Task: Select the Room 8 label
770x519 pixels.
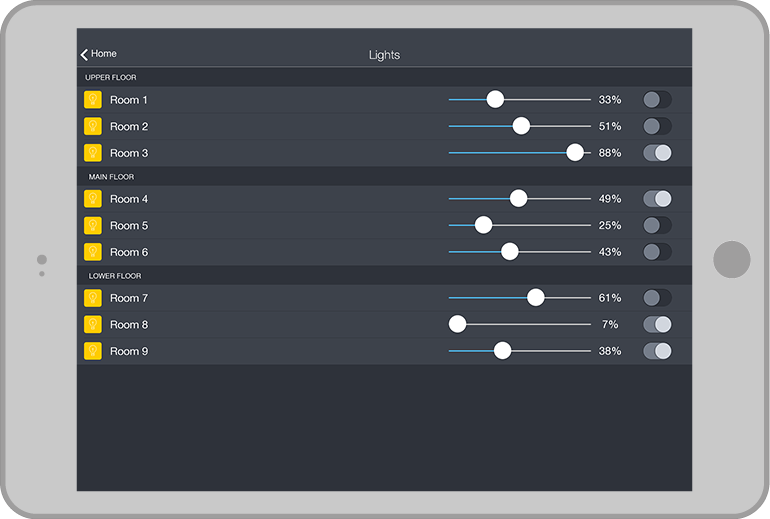Action: click(x=129, y=324)
